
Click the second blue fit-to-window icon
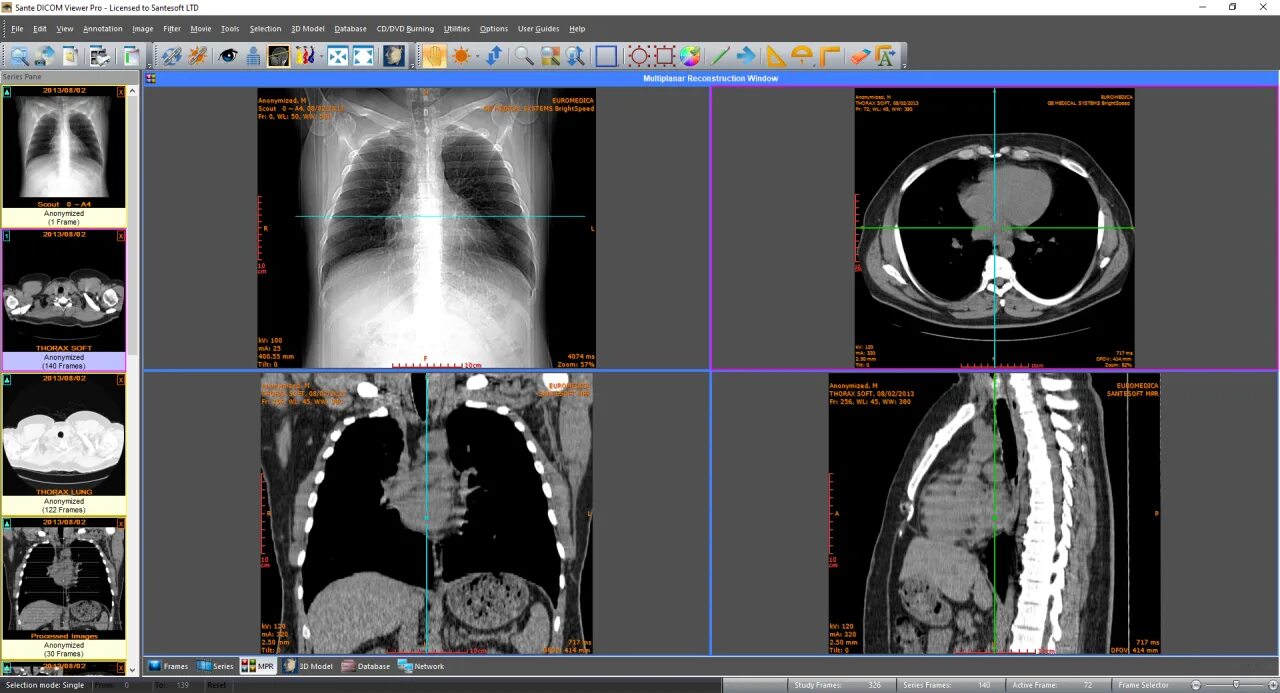coord(364,56)
